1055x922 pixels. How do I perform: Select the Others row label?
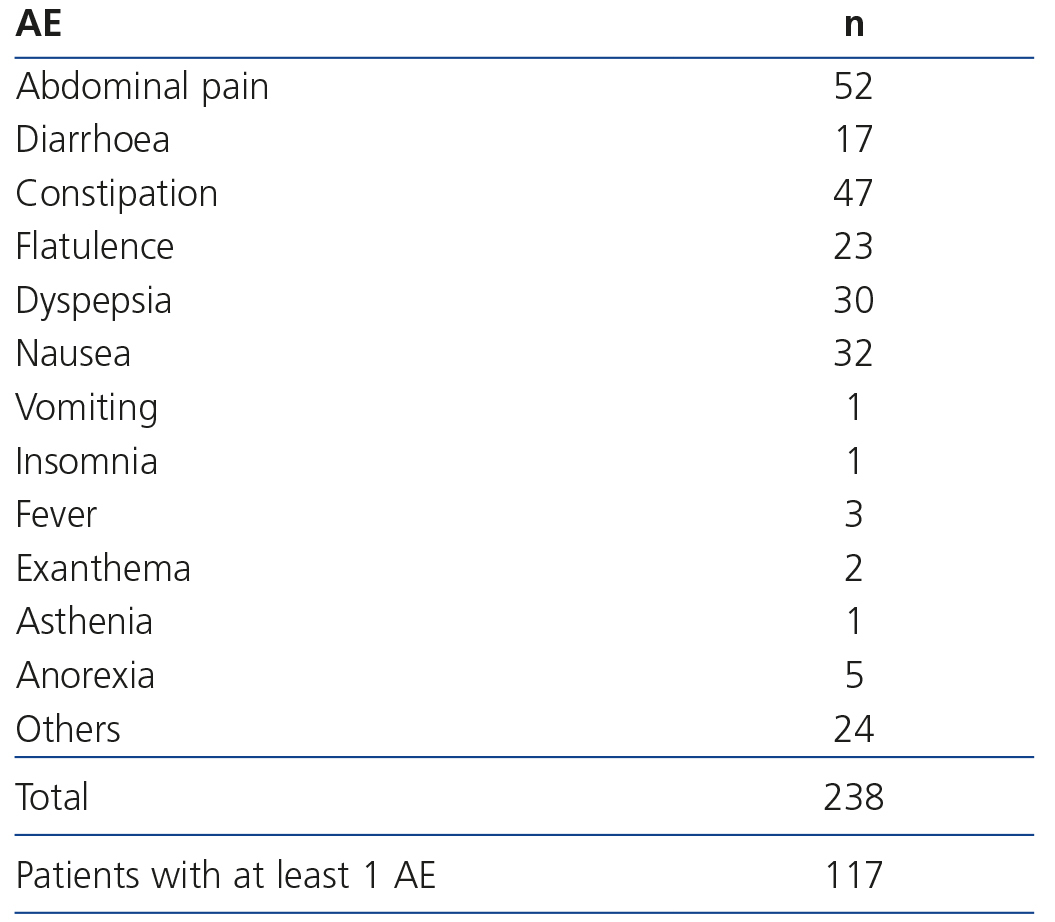(68, 729)
